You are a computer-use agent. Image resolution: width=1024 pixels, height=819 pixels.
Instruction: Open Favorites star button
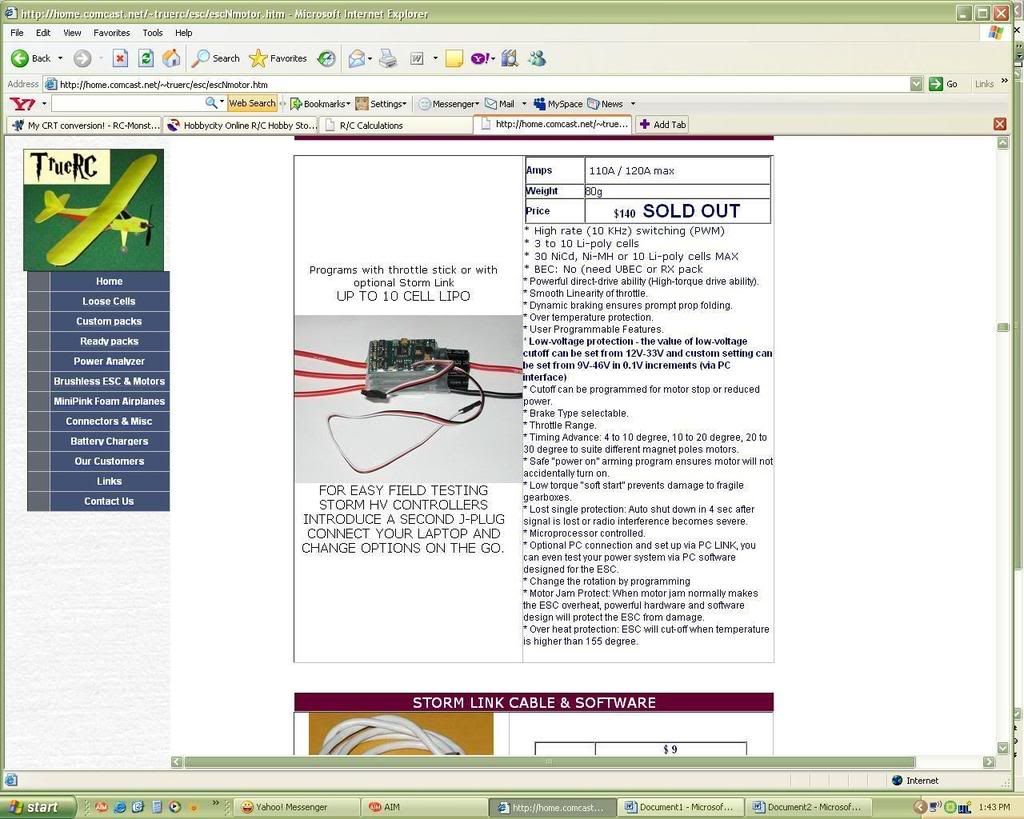[x=277, y=58]
